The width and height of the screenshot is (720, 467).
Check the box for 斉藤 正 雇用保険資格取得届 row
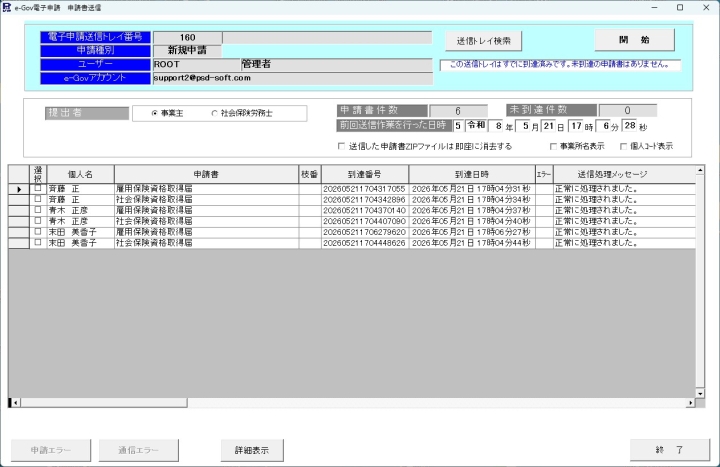click(38, 188)
